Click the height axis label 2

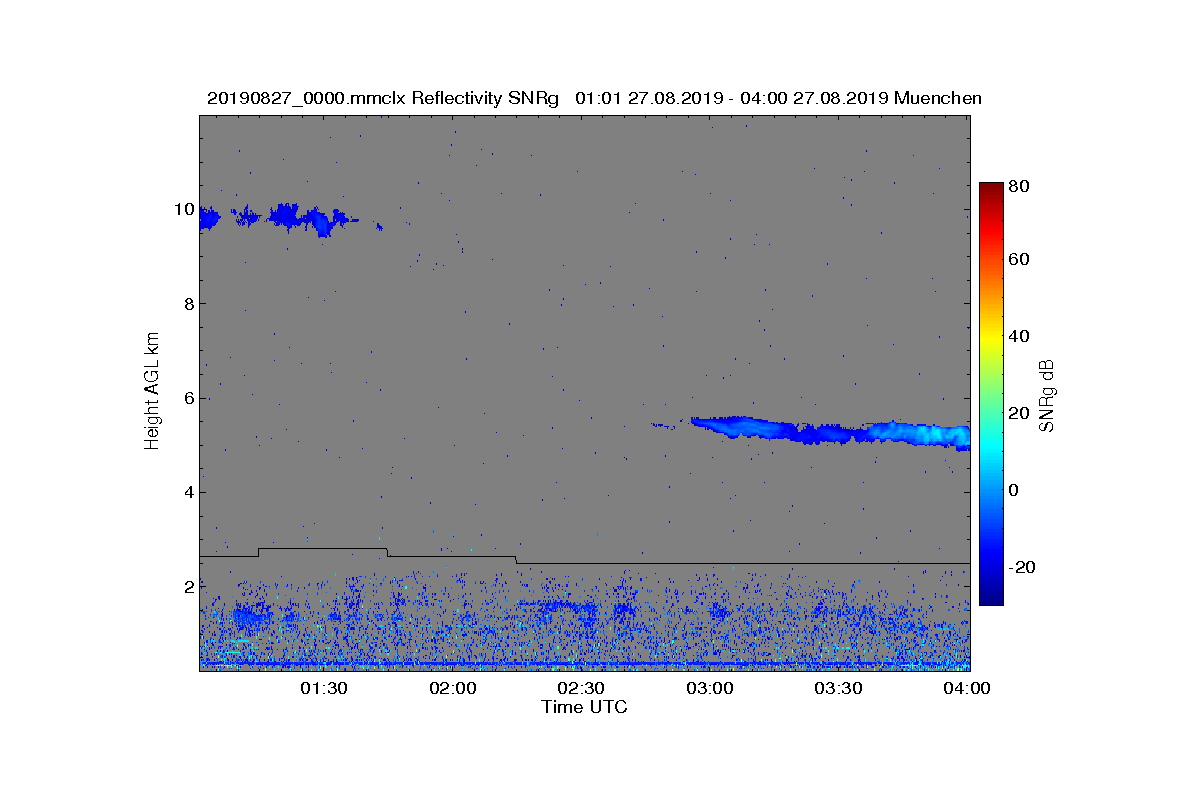point(188,586)
